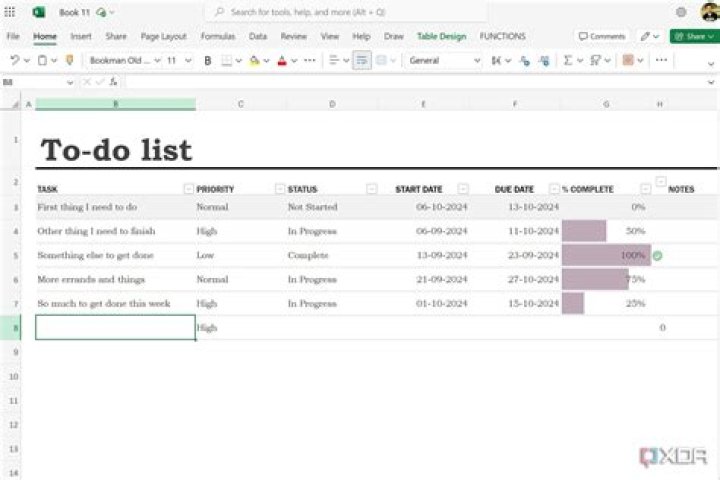Open the TASK column filter button

[x=188, y=189]
